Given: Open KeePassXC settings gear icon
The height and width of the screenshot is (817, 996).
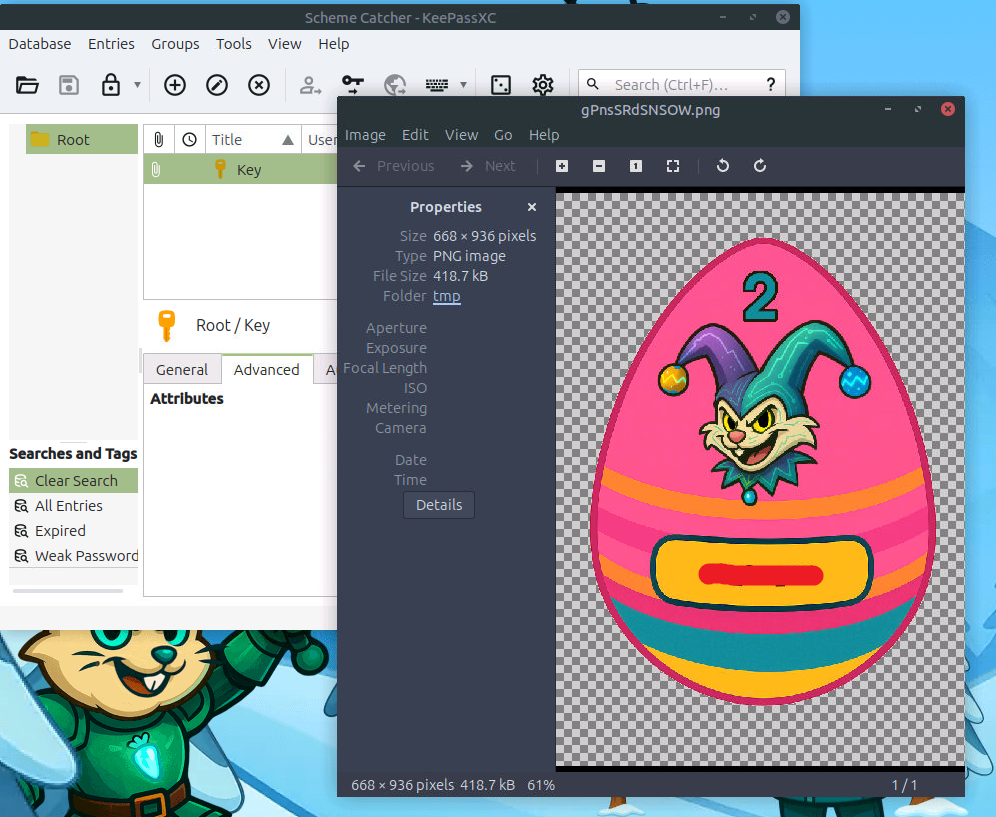Looking at the screenshot, I should [x=543, y=85].
